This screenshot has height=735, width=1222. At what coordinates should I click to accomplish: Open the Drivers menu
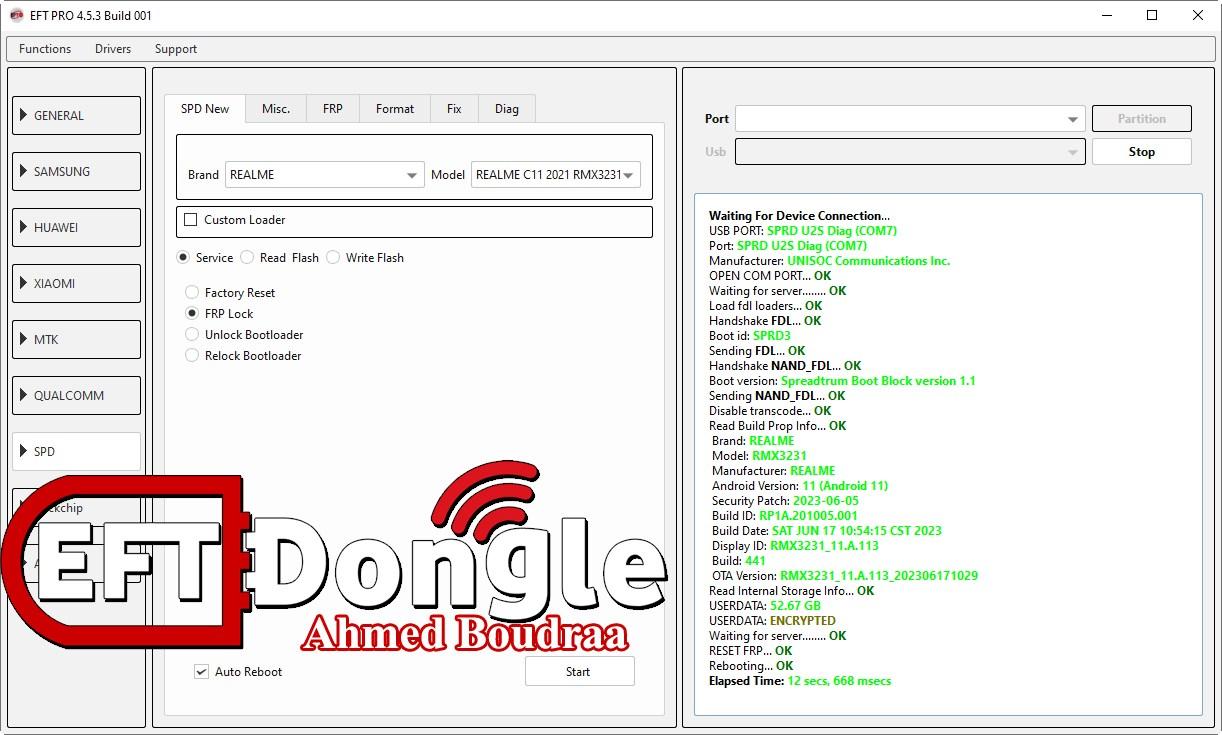coord(112,48)
